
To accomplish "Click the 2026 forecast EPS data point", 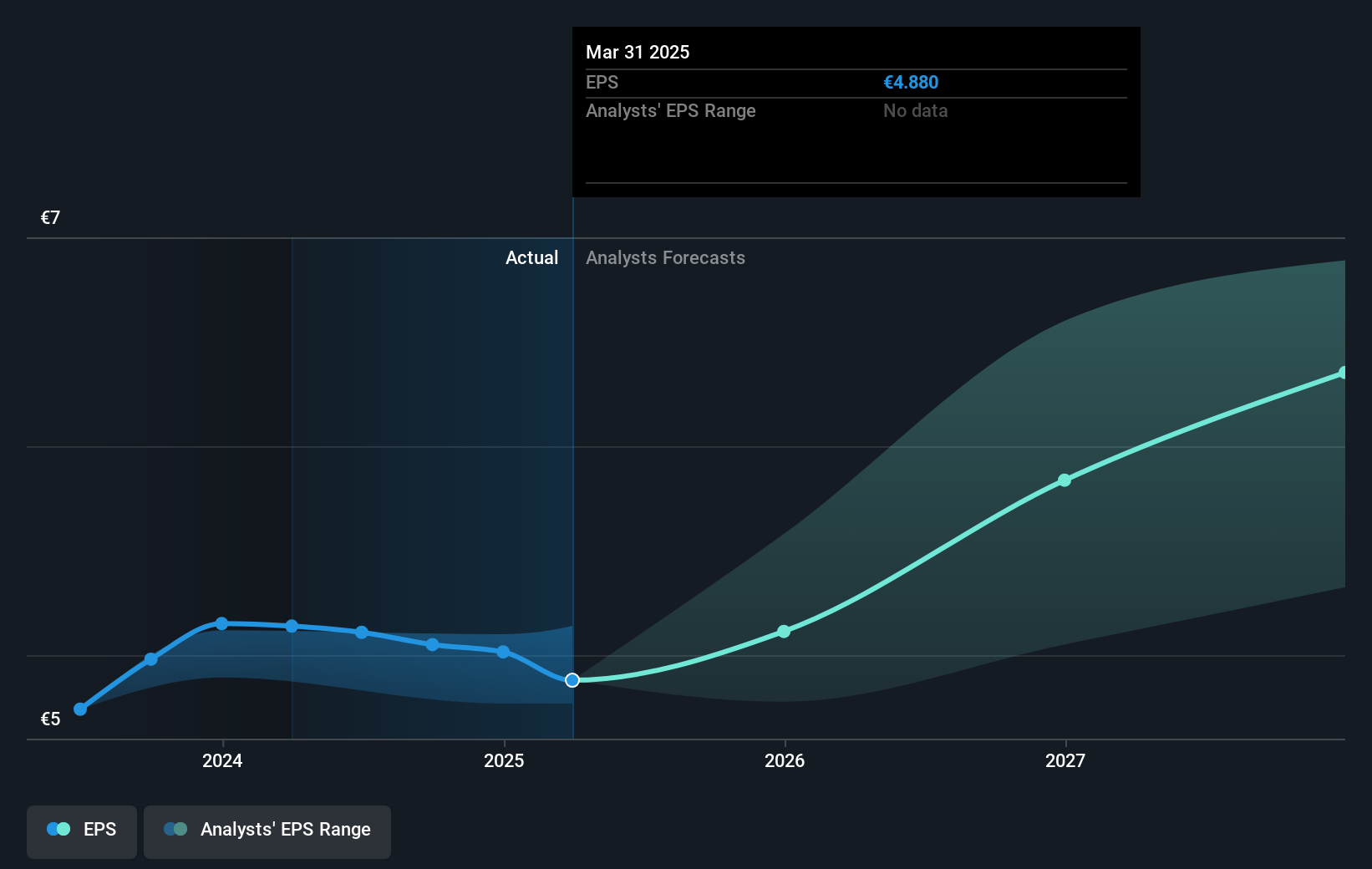I will (784, 632).
